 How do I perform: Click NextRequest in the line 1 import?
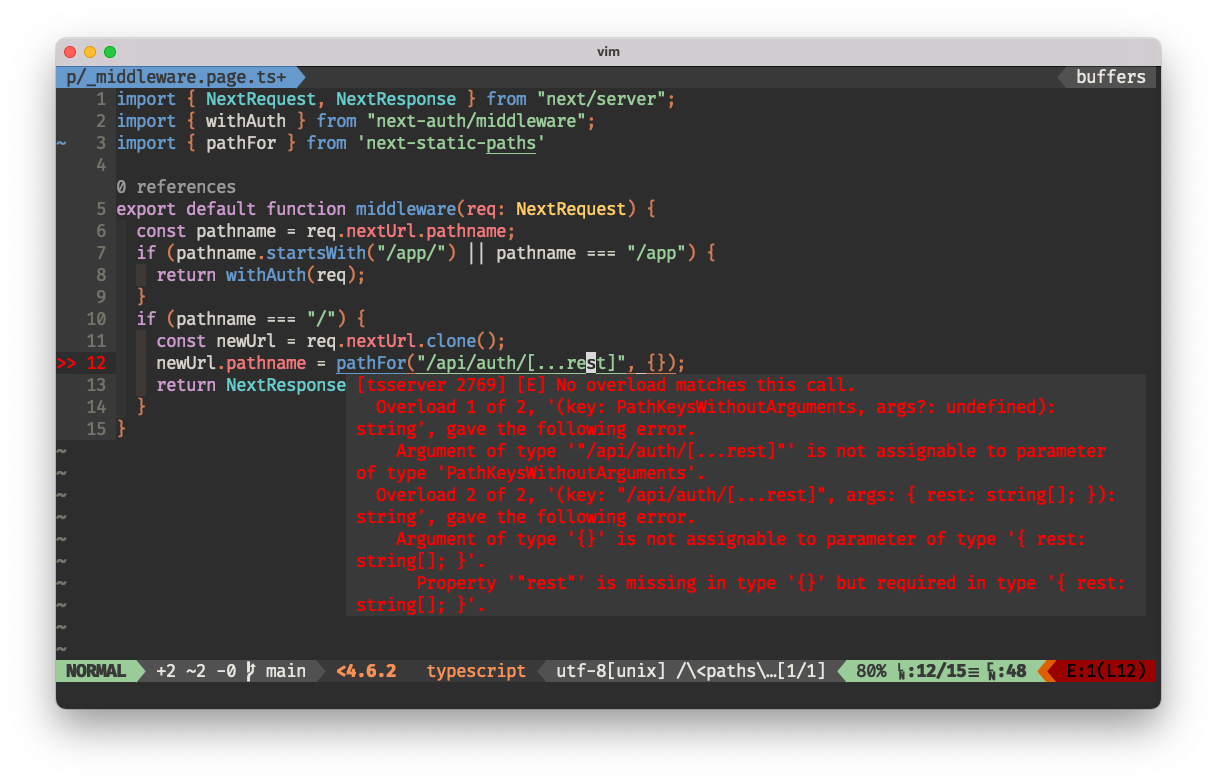(x=261, y=99)
